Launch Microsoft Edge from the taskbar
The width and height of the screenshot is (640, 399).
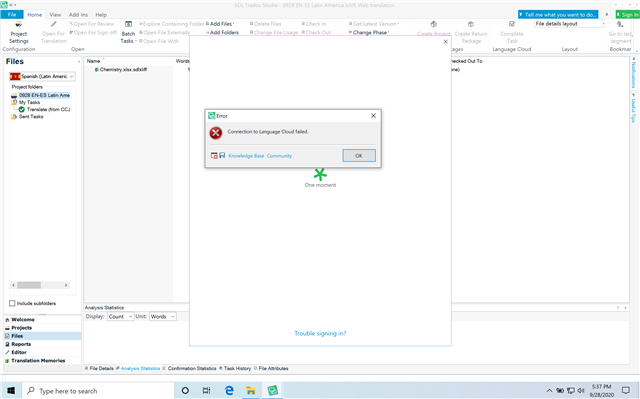[229, 390]
